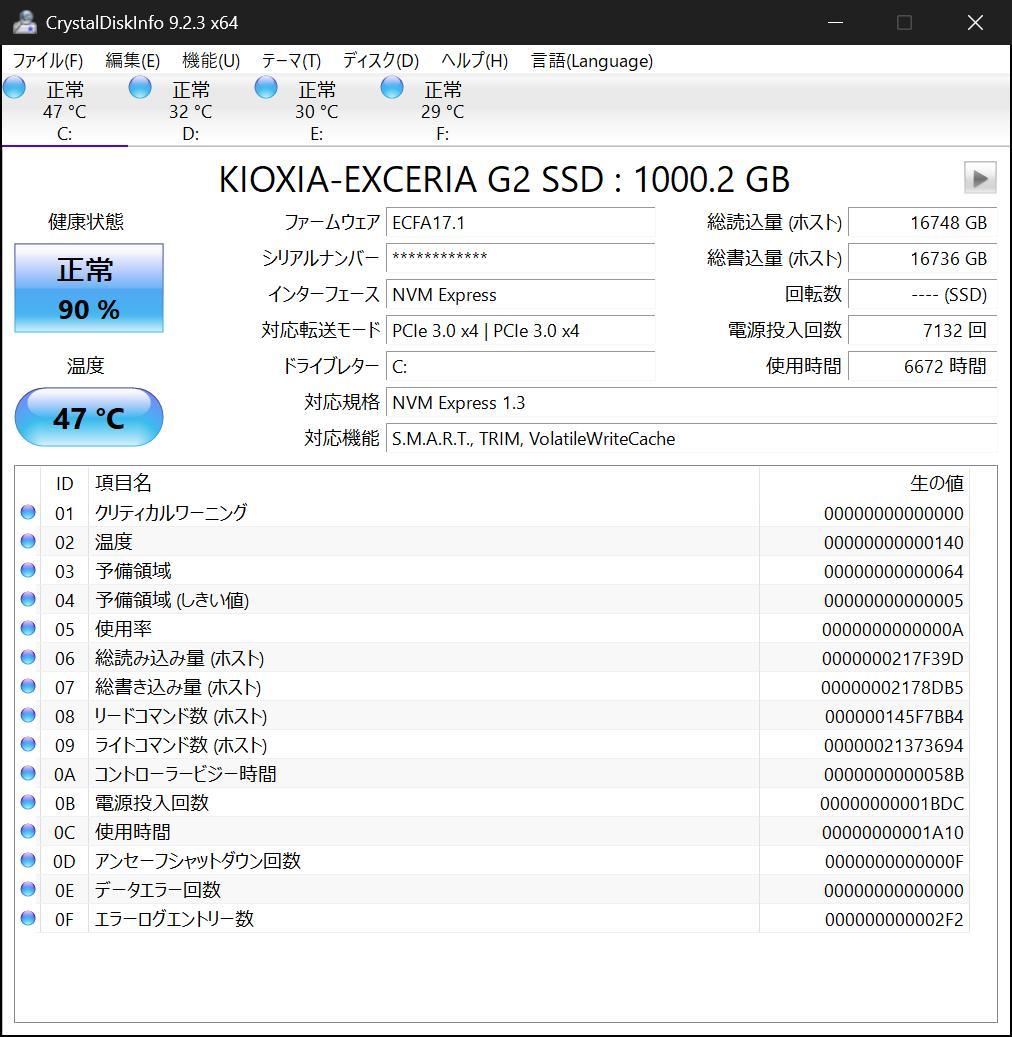Click the blue status dot beside 温度
This screenshot has width=1012, height=1037.
coord(28,541)
